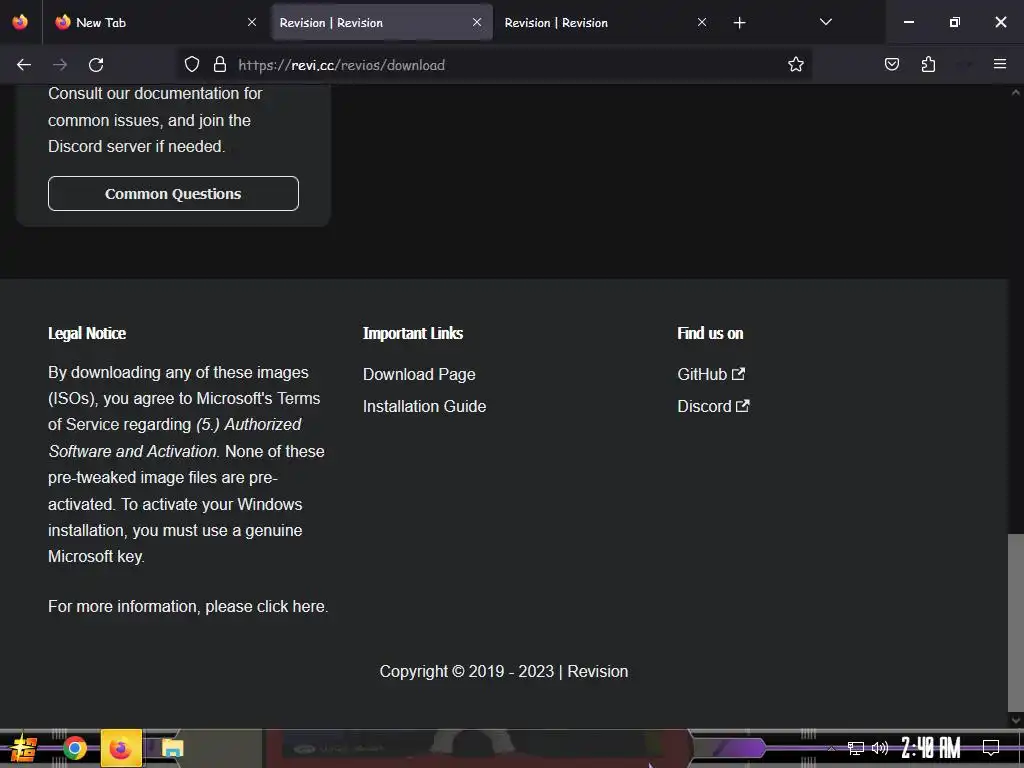The height and width of the screenshot is (768, 1024).
Task: Open the Save to Pocket icon
Action: 891,64
